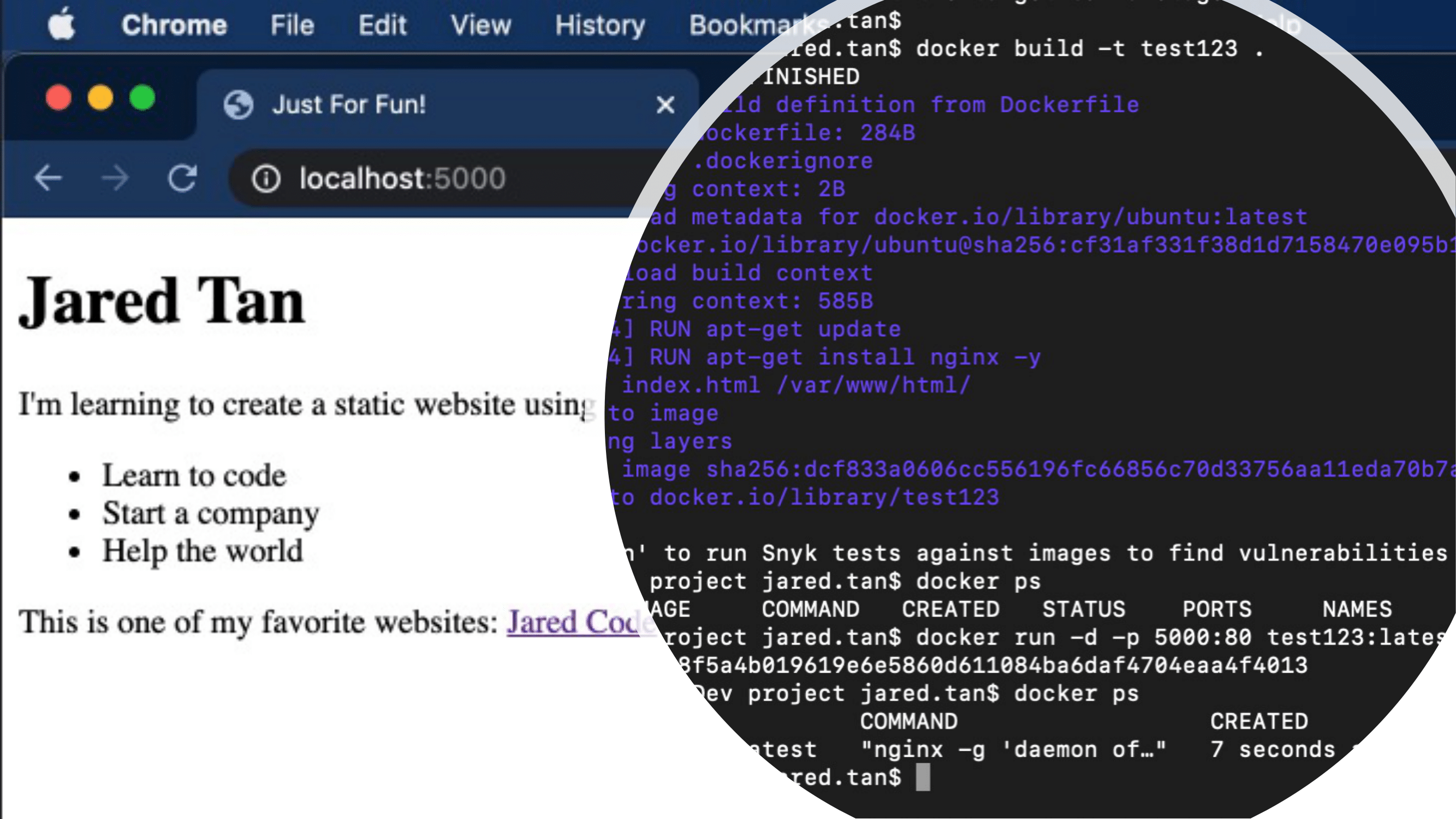Open the File menu
Image resolution: width=1456 pixels, height=819 pixels.
coord(292,26)
